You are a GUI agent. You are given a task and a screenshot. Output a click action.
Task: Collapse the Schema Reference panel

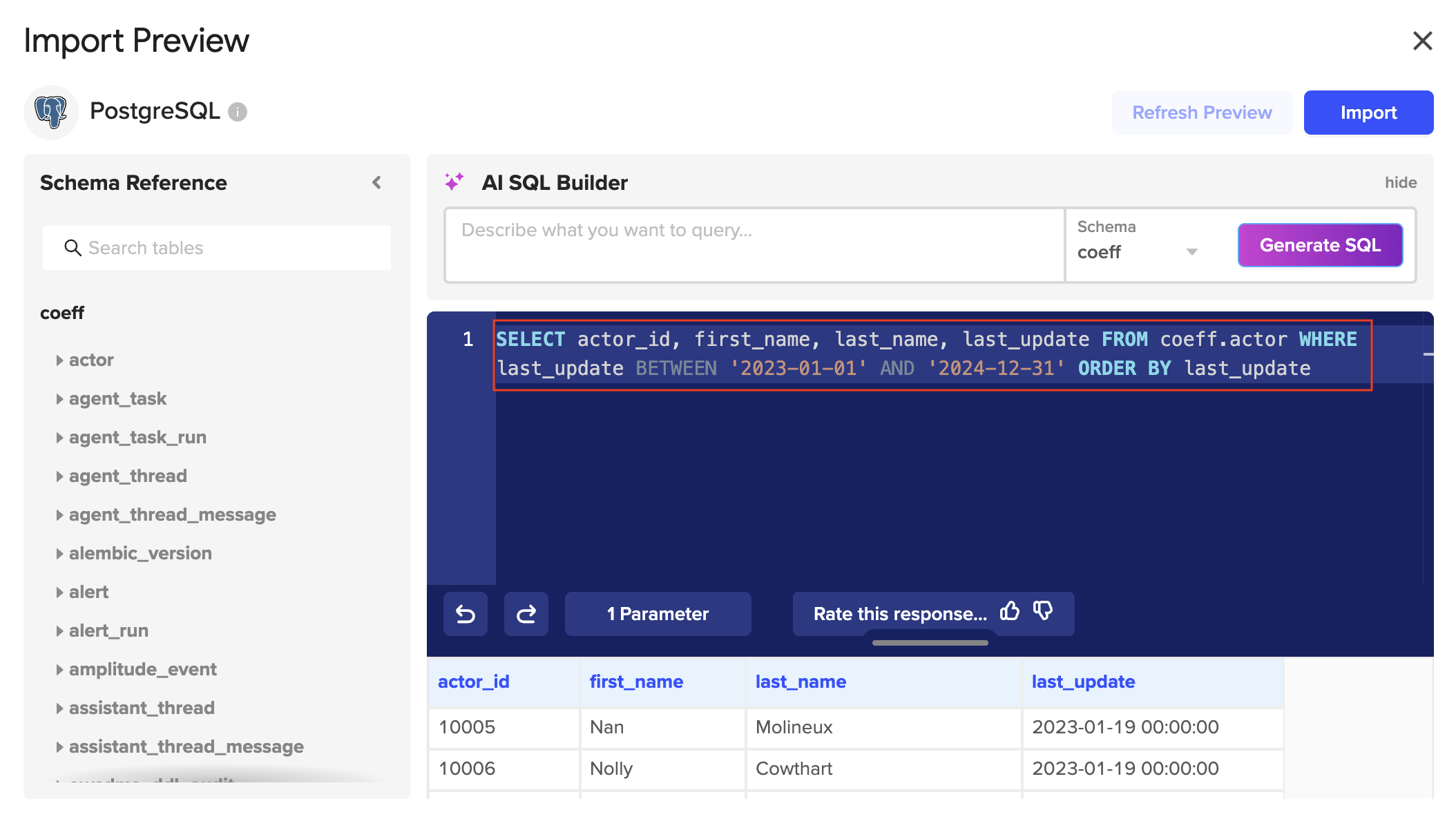point(376,183)
